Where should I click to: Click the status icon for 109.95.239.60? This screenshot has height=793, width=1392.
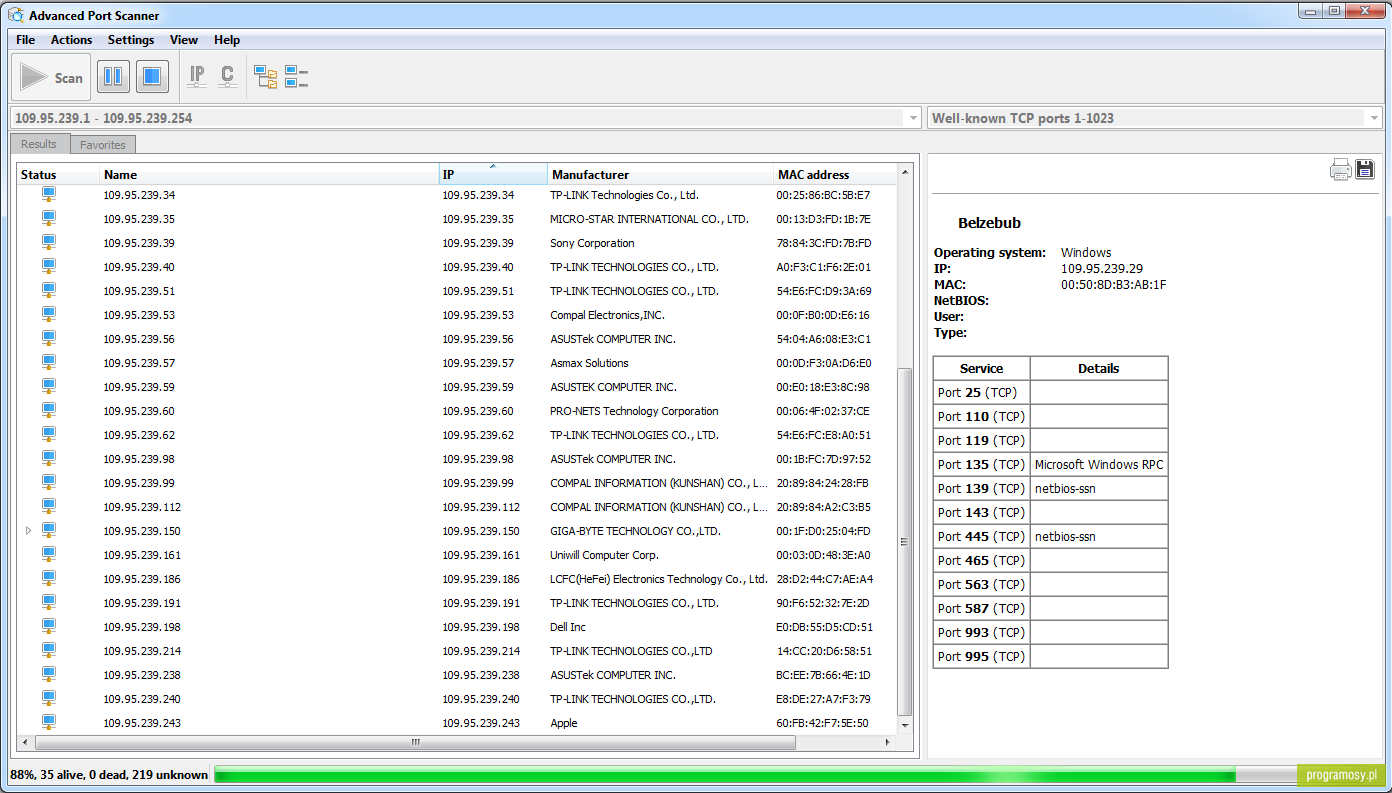click(x=48, y=411)
